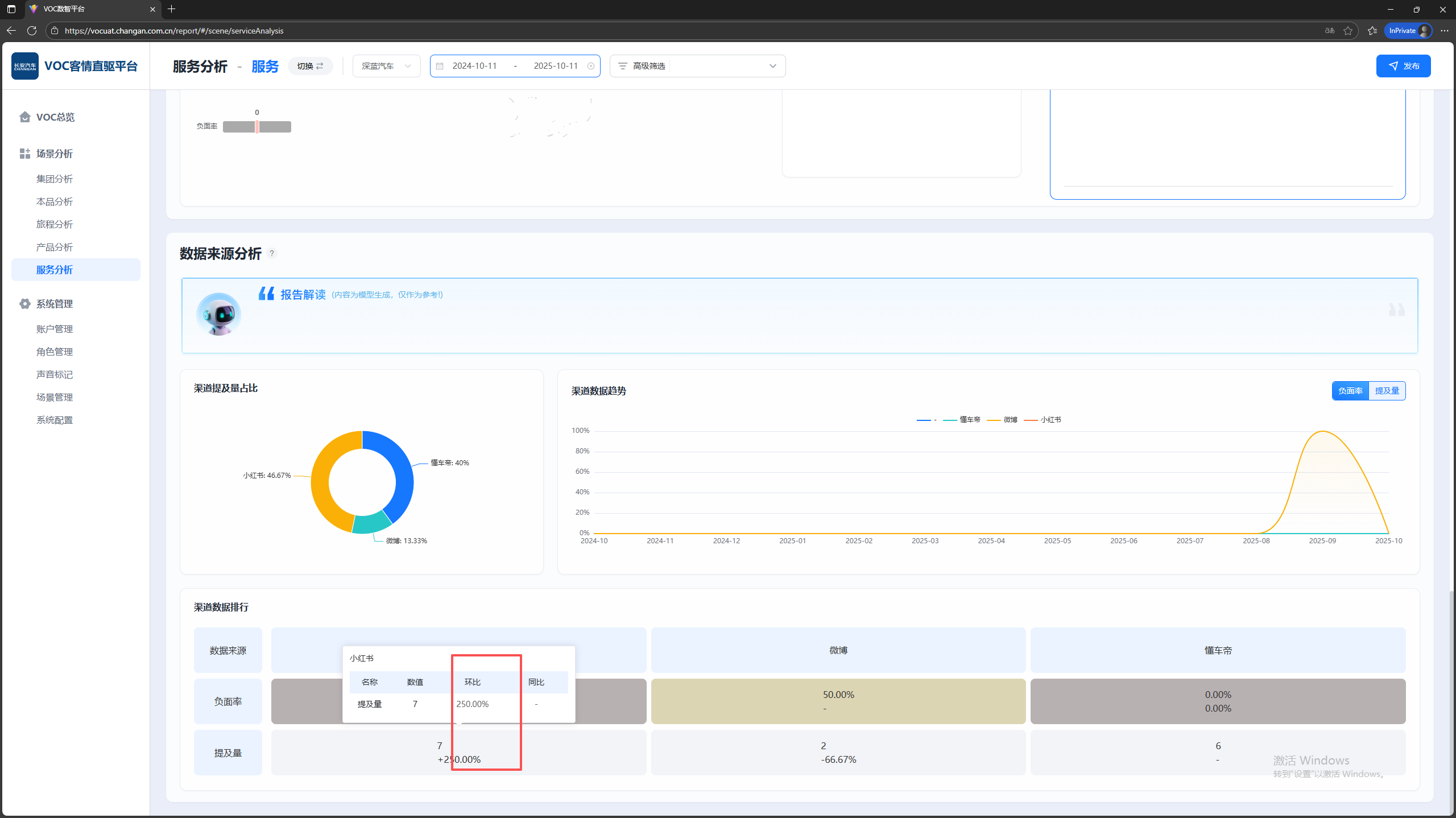Viewport: 1456px width, 818px height.
Task: Refresh the browser page
Action: click(32, 31)
